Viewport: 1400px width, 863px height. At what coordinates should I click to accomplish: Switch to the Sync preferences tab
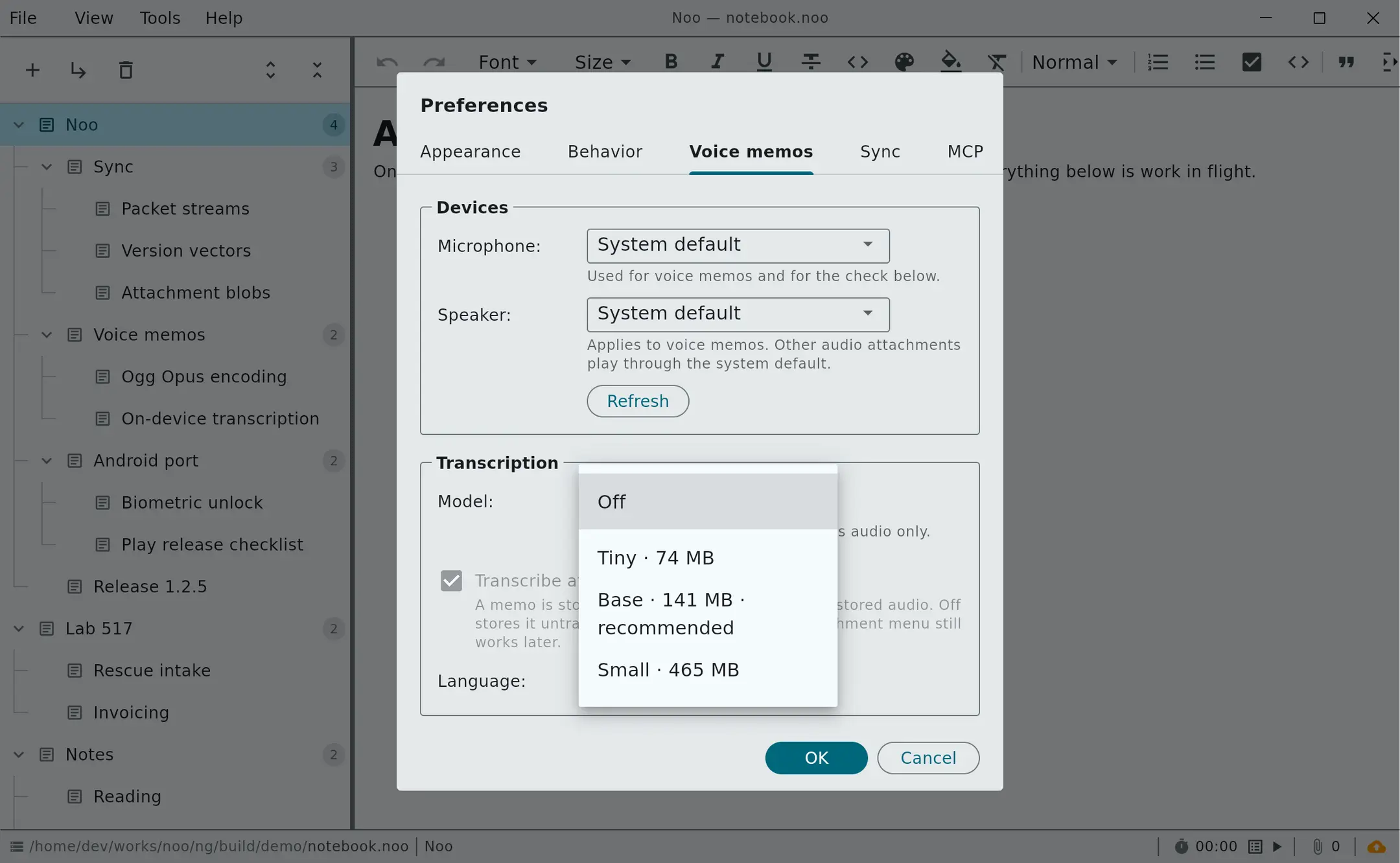880,152
